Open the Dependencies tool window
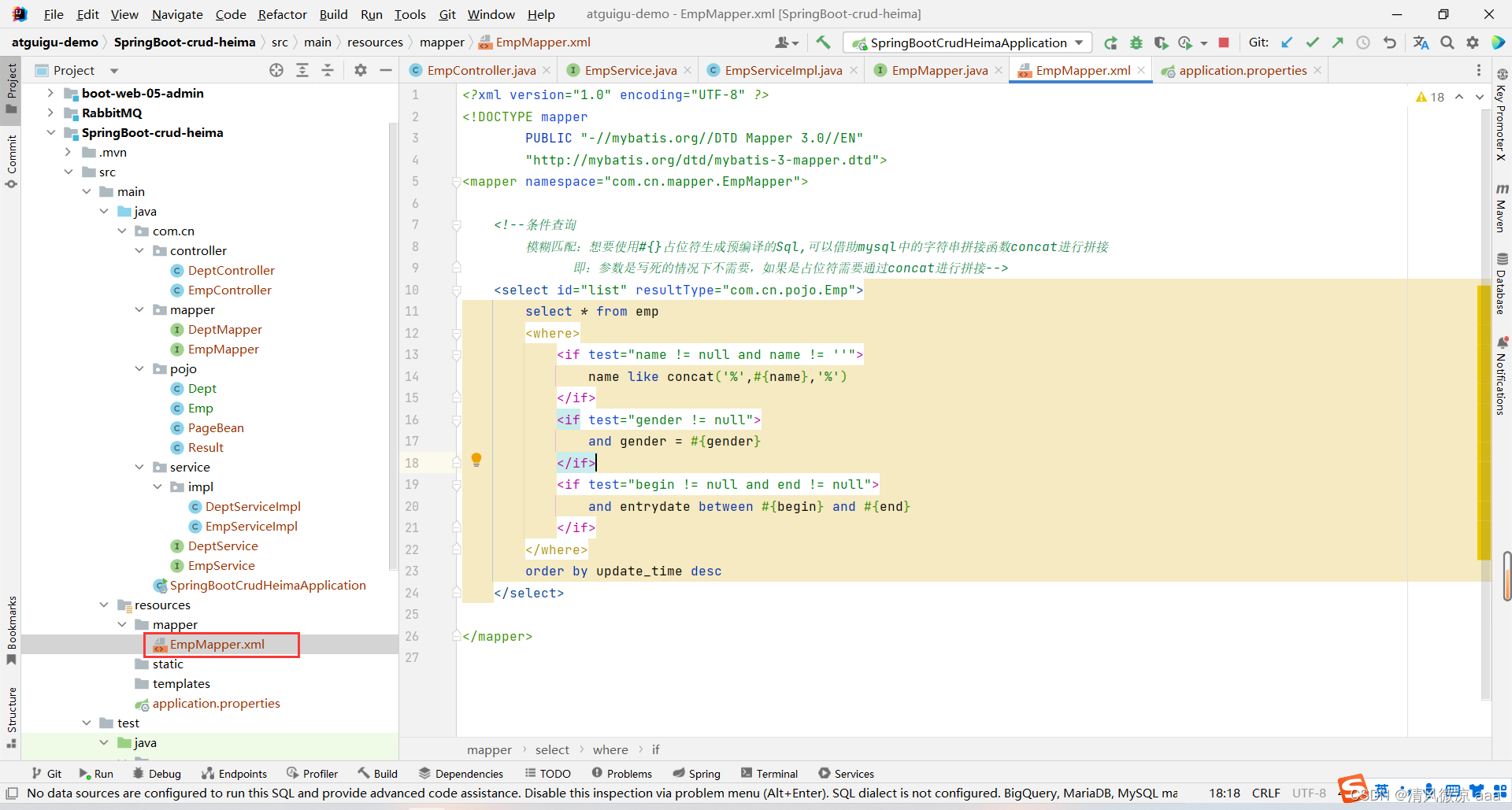1512x810 pixels. point(461,774)
